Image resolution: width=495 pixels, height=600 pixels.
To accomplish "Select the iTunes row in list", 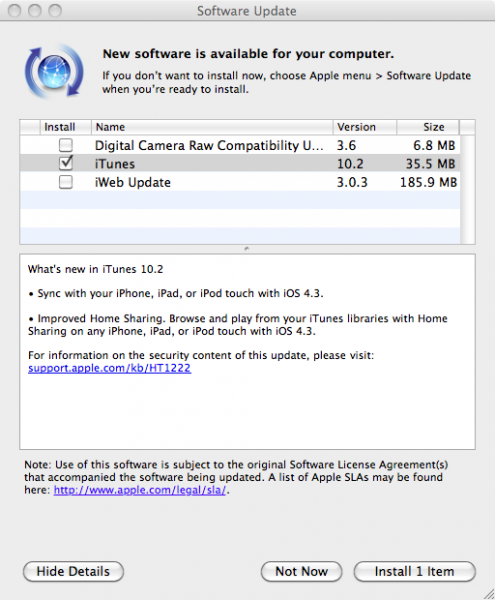I will (240, 164).
